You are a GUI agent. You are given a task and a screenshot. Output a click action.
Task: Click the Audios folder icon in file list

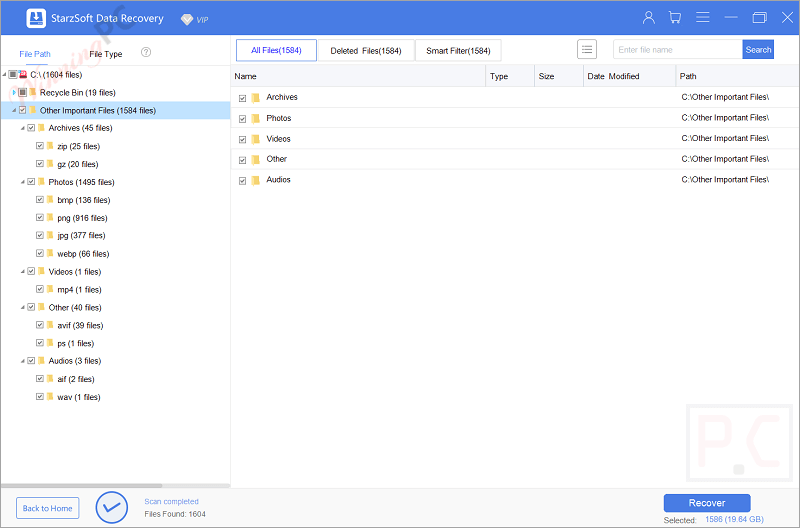tap(256, 180)
